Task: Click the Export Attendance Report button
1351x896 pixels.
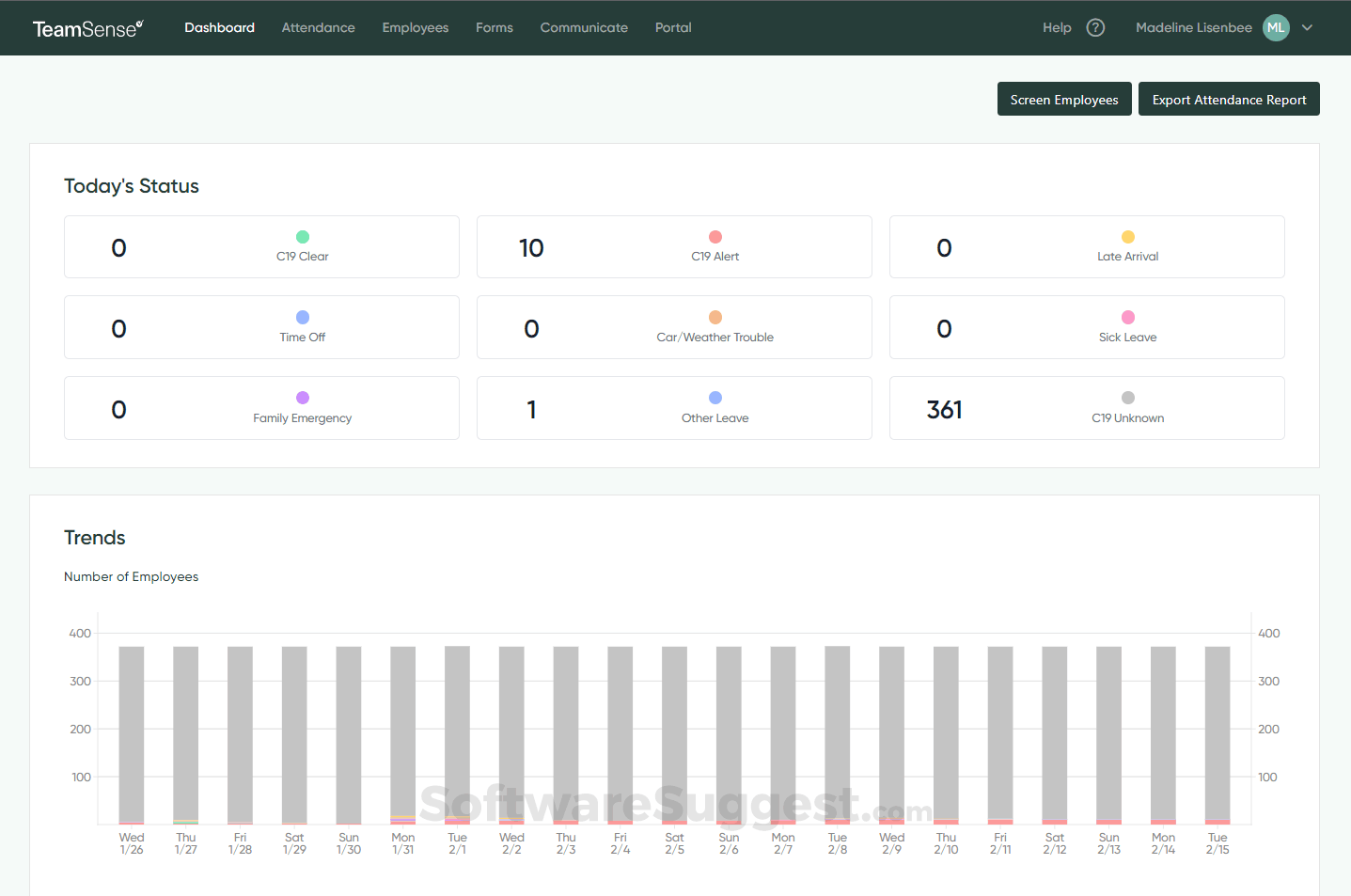Action: [1229, 99]
